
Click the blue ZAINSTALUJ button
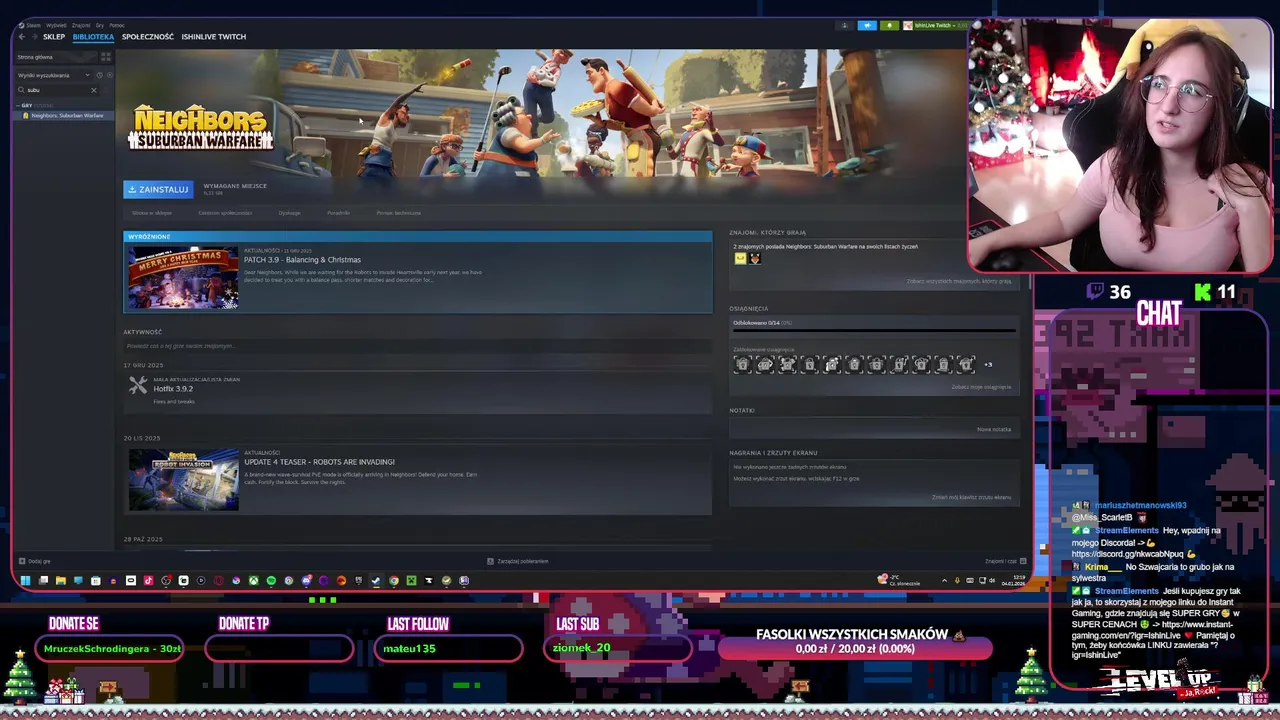tap(158, 189)
